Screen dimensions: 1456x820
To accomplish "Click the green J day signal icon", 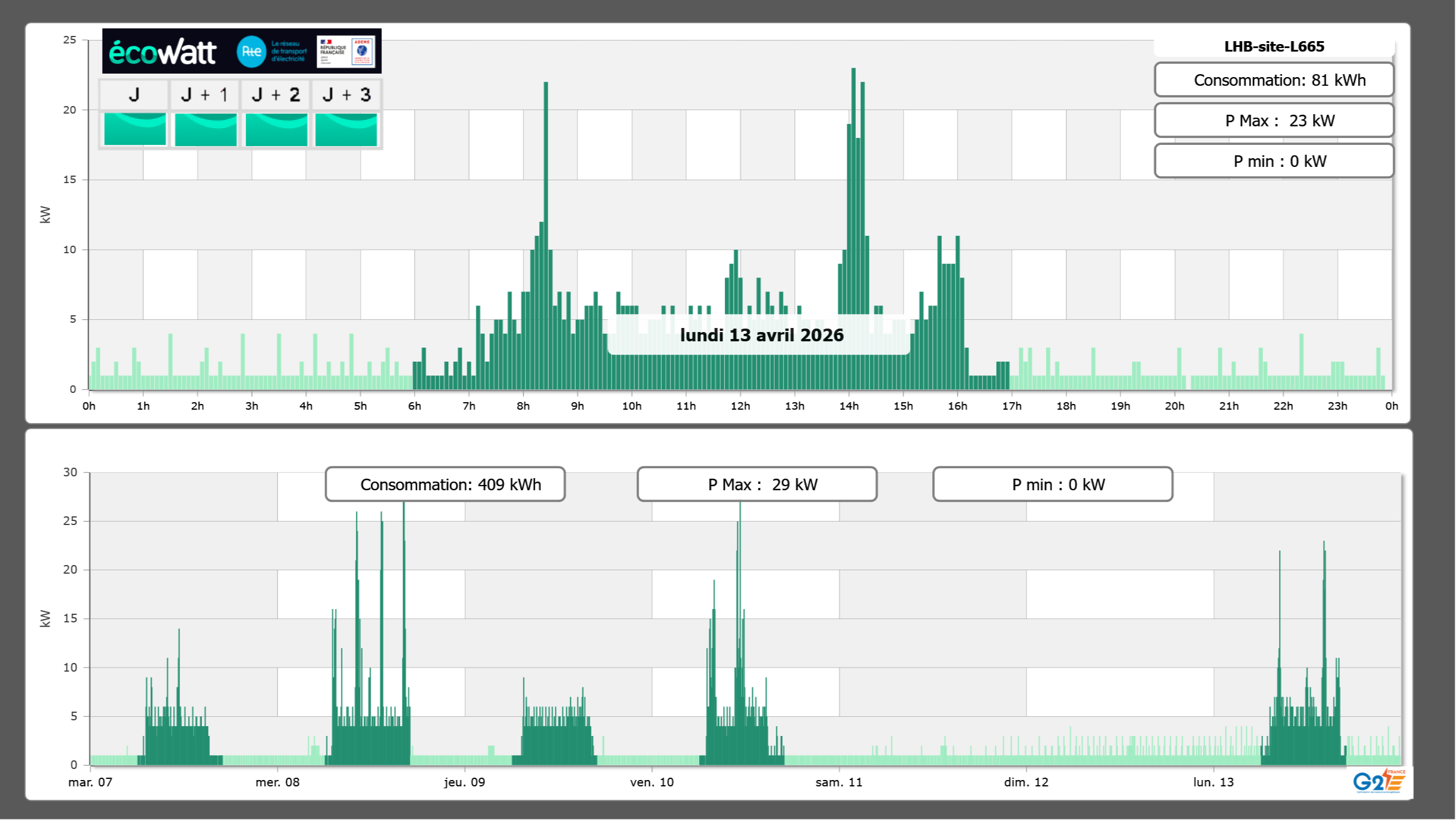I will pos(135,129).
